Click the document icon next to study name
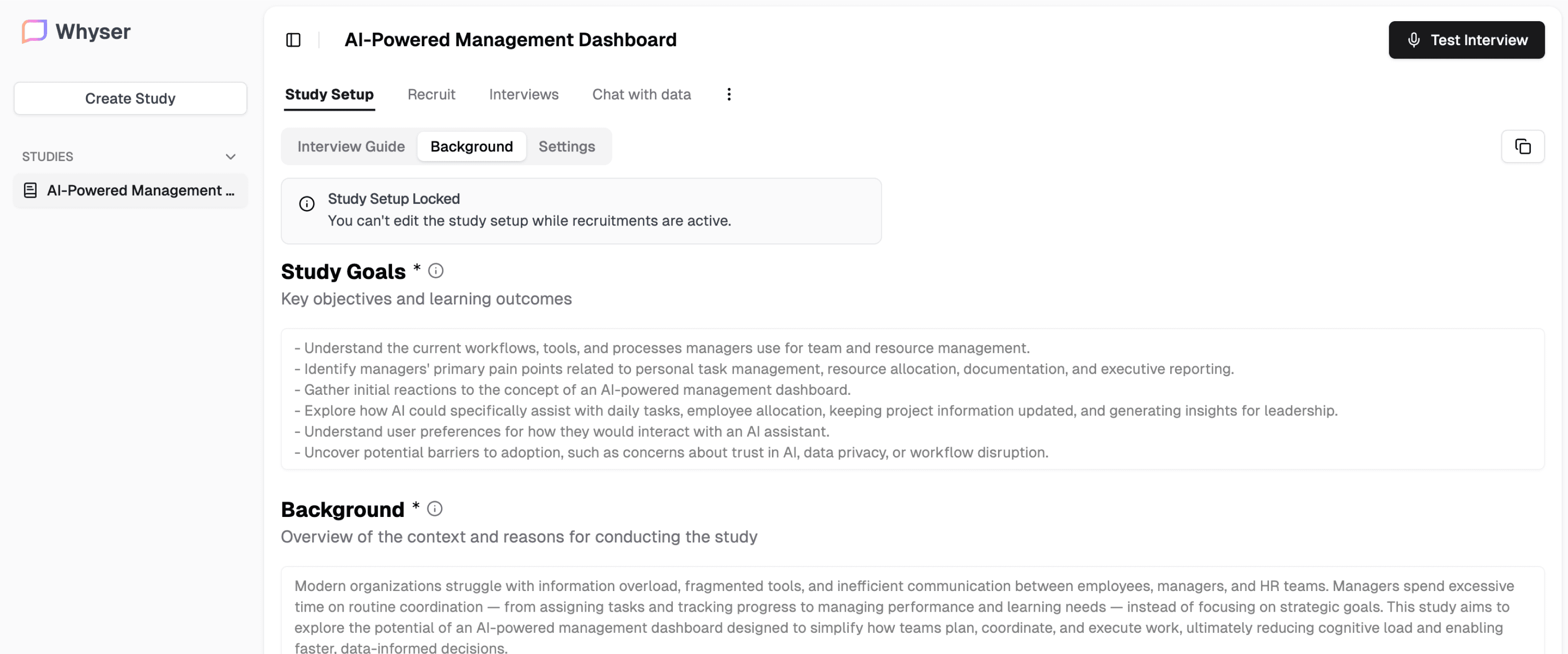1568x654 pixels. pos(30,190)
